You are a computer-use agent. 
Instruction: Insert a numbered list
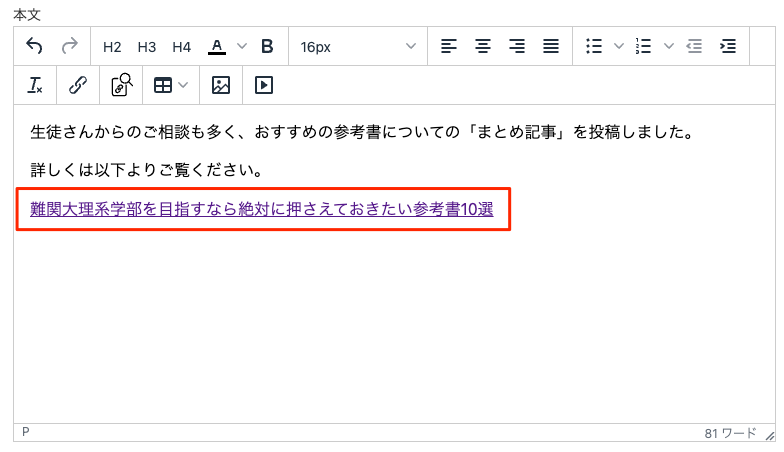[x=643, y=46]
